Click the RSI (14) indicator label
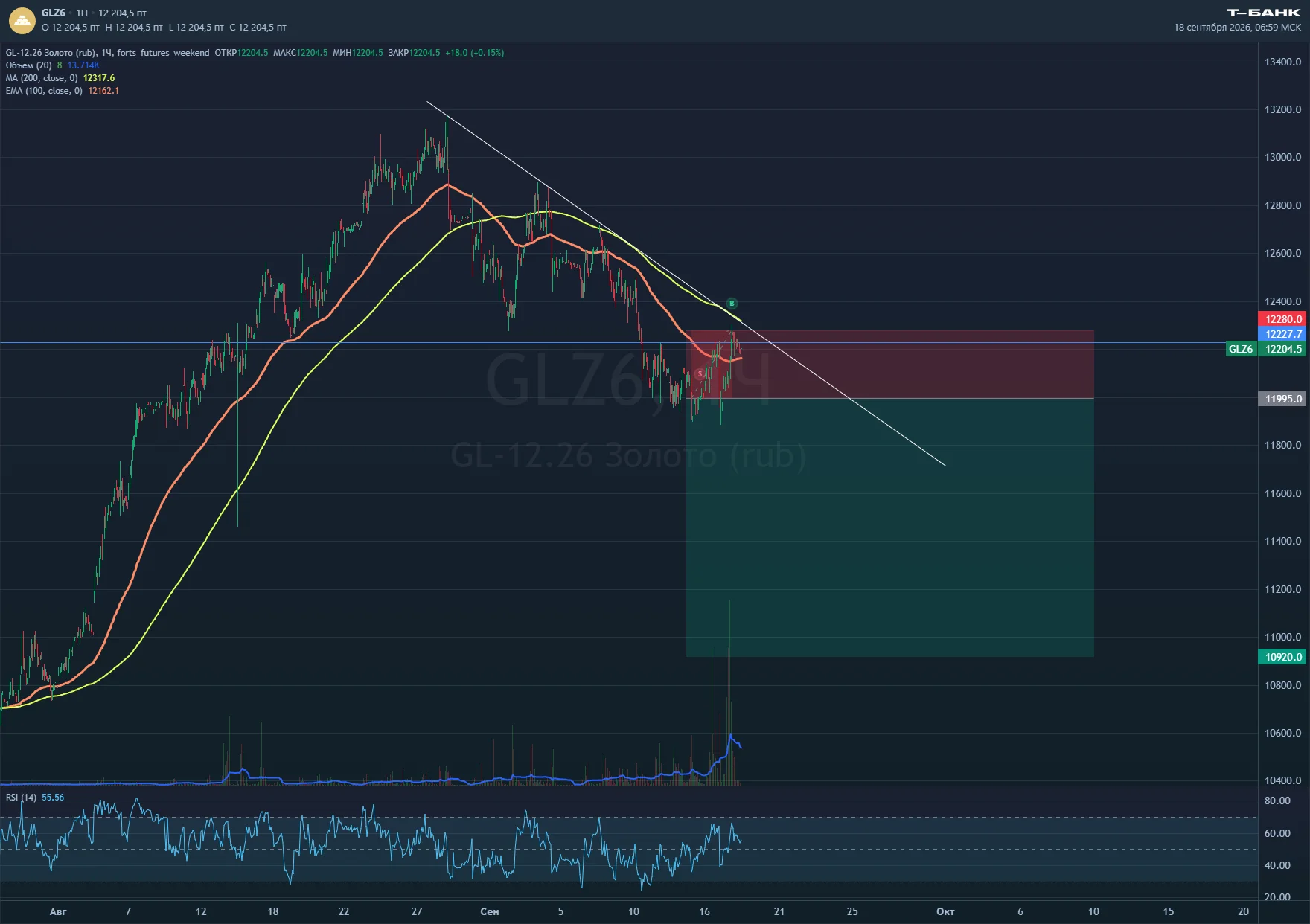This screenshot has width=1310, height=924. tap(21, 798)
